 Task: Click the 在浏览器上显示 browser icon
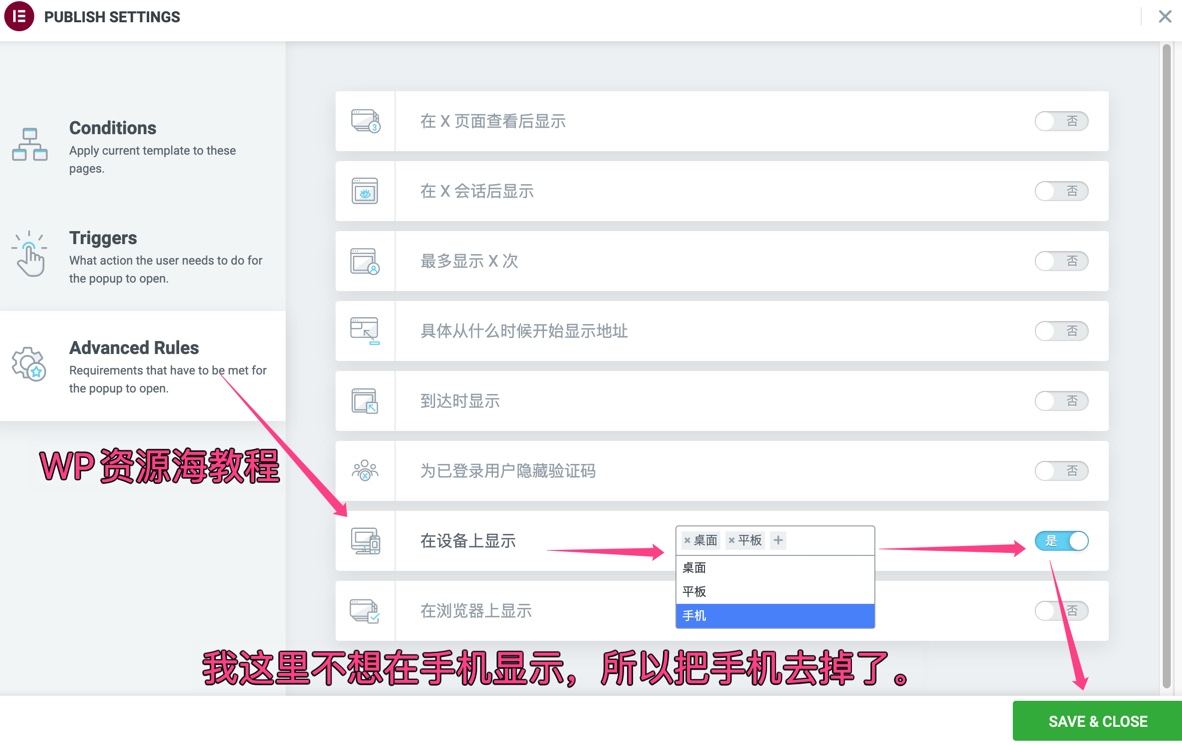pyautogui.click(x=365, y=611)
